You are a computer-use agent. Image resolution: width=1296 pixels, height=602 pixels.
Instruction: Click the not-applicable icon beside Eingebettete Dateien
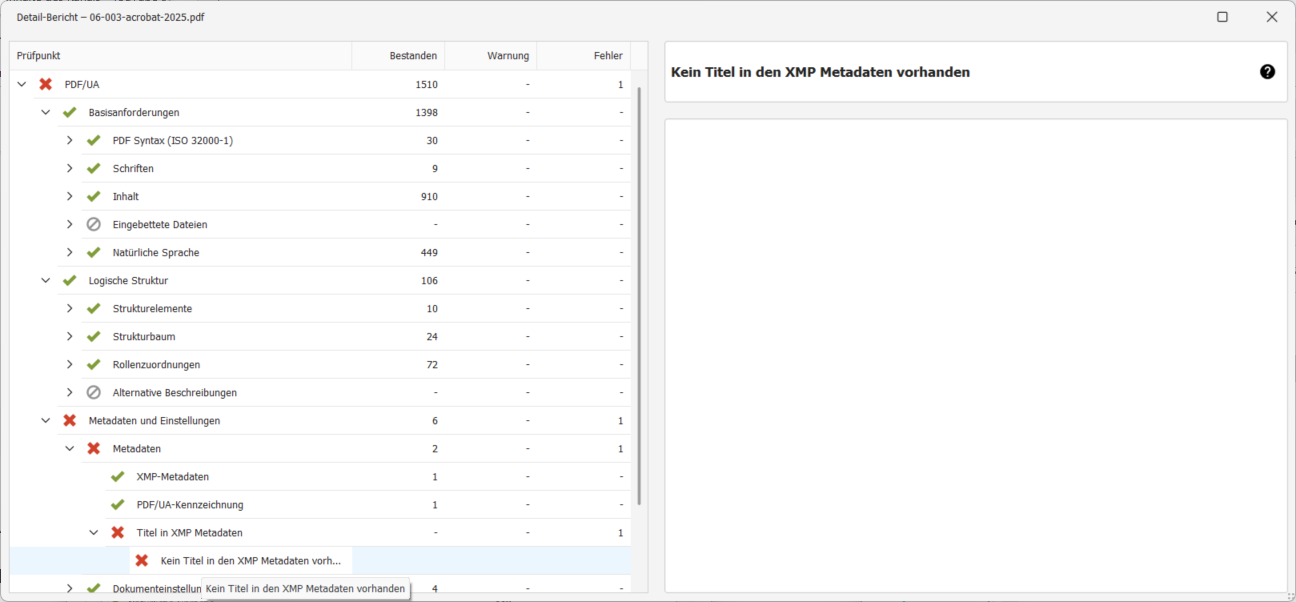[x=93, y=225]
